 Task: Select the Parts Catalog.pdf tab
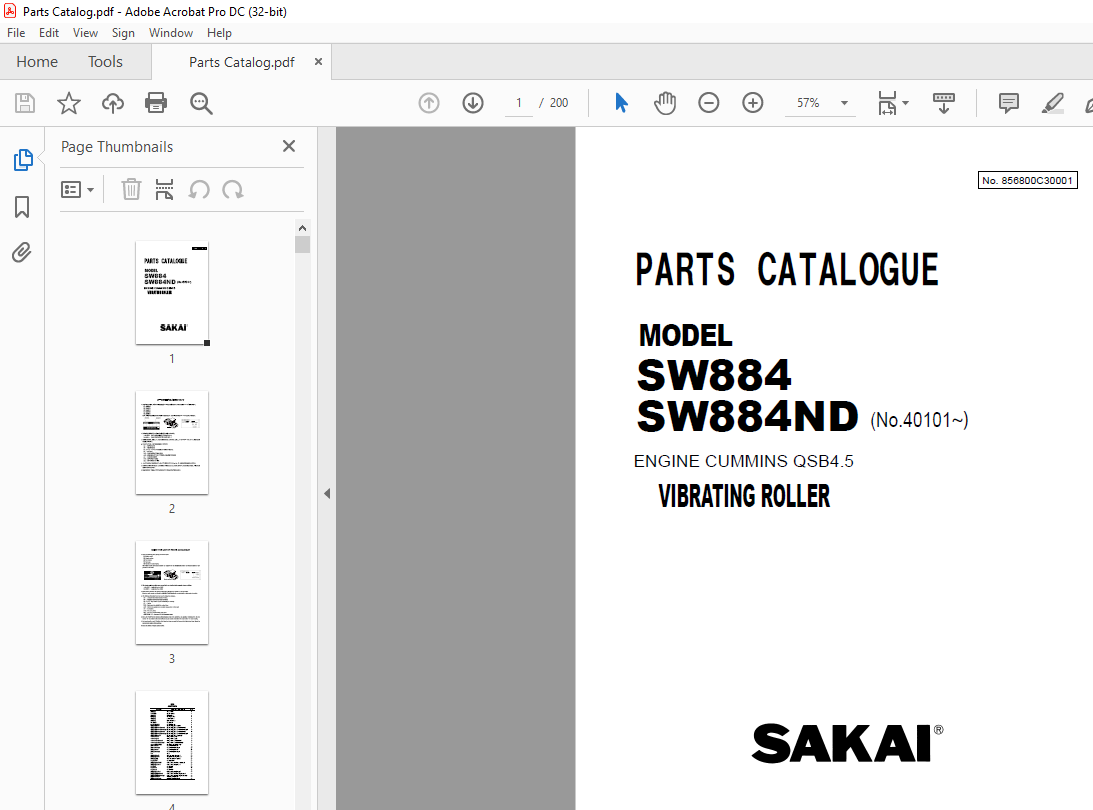pyautogui.click(x=241, y=62)
